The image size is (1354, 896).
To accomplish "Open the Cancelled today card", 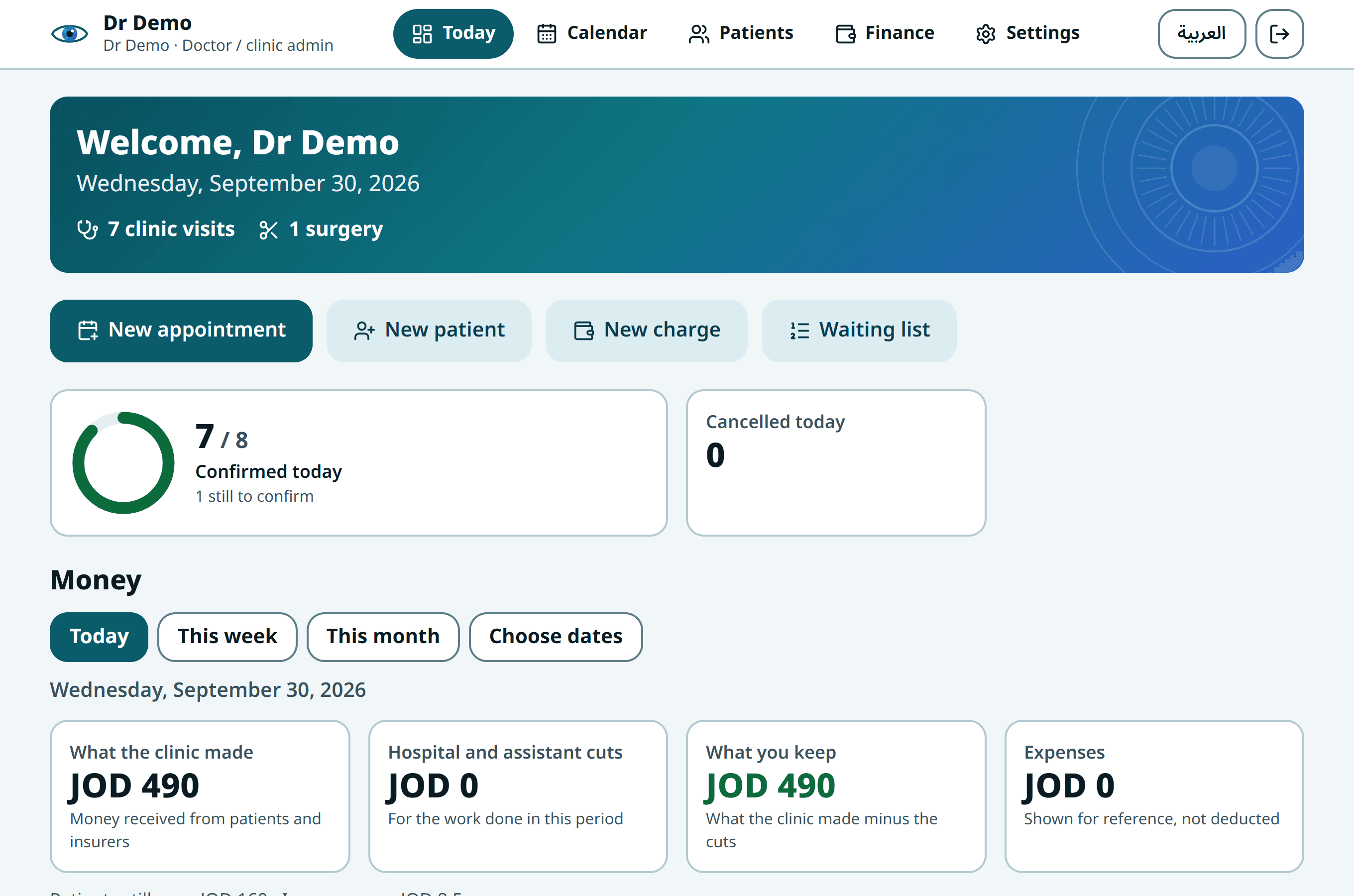I will pyautogui.click(x=836, y=463).
